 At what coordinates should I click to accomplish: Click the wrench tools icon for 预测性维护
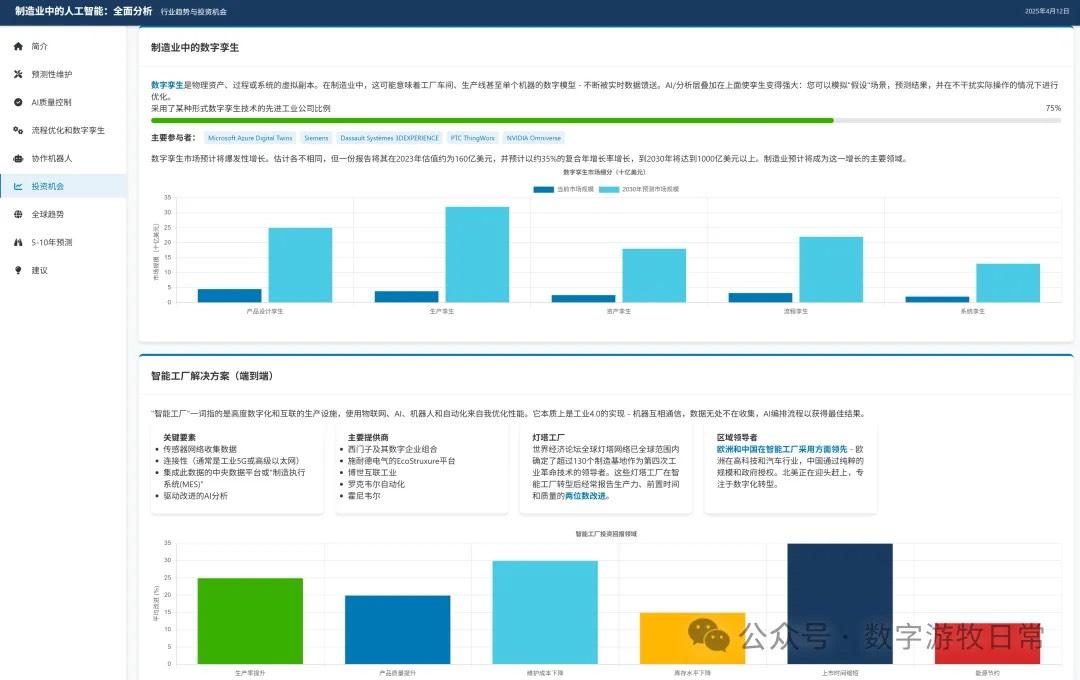point(18,75)
